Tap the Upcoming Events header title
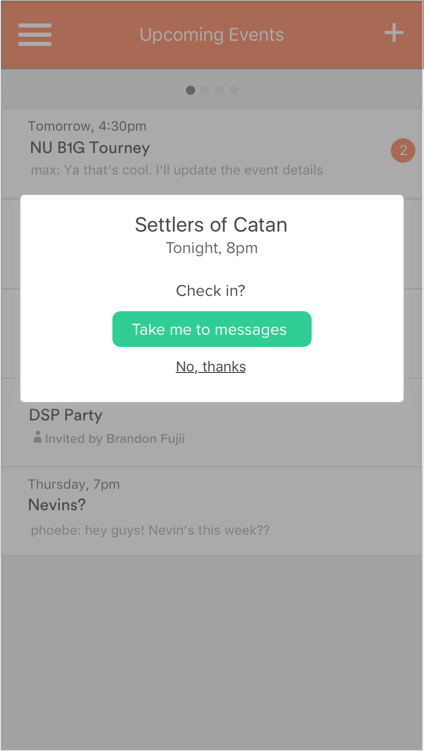This screenshot has height=751, width=424. [212, 35]
